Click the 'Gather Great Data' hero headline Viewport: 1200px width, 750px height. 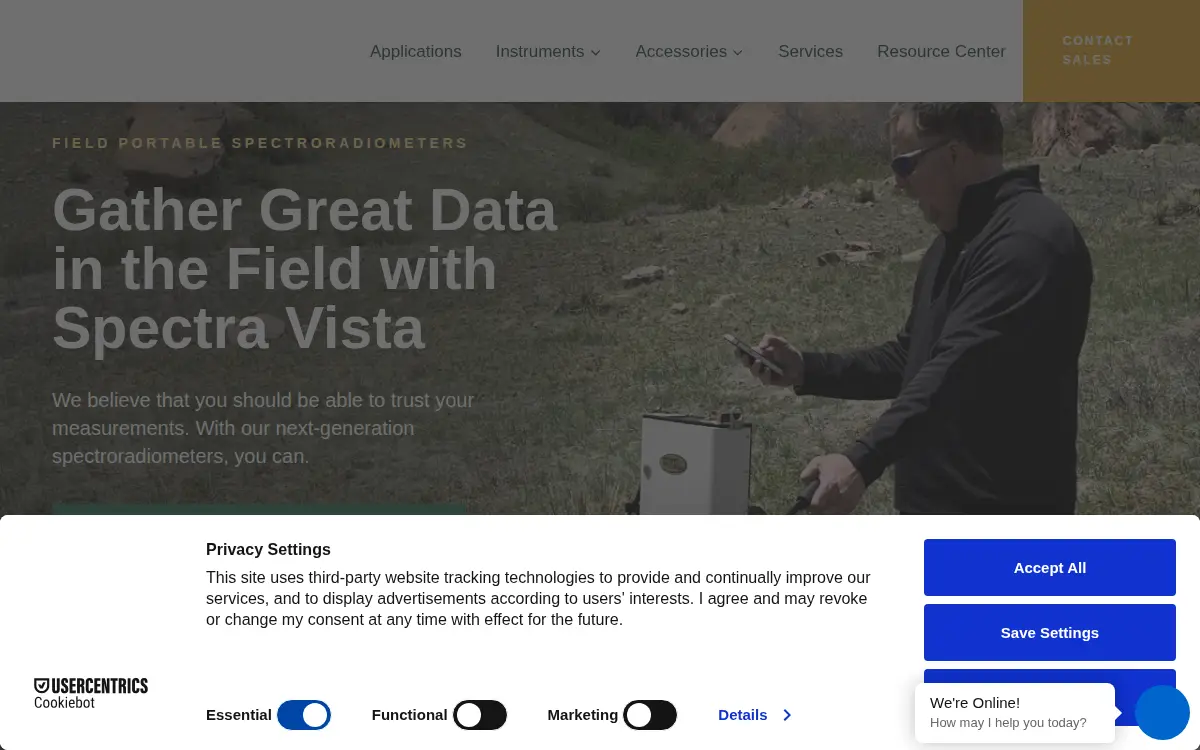point(304,269)
